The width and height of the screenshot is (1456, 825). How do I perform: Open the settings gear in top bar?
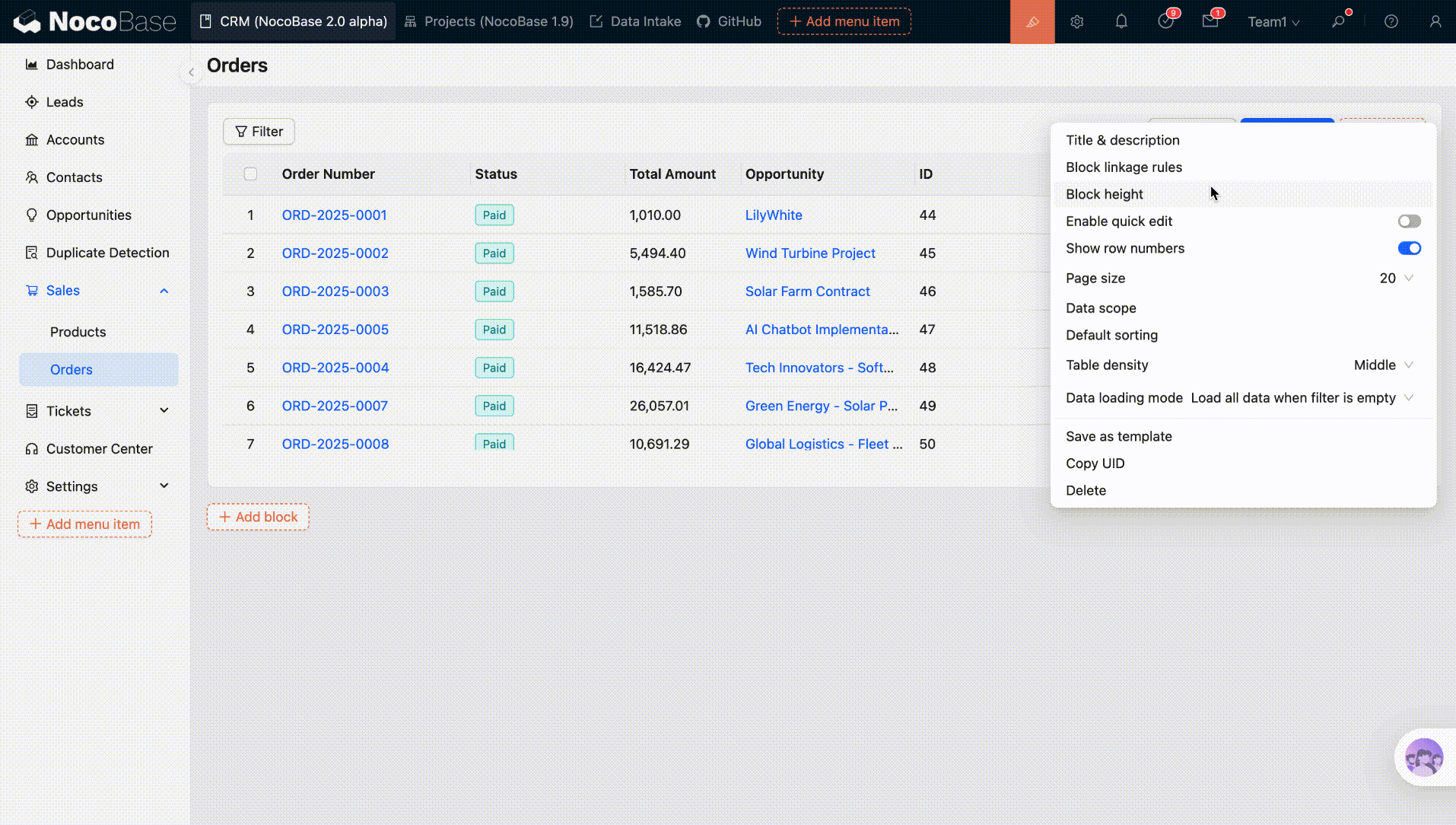[1076, 21]
